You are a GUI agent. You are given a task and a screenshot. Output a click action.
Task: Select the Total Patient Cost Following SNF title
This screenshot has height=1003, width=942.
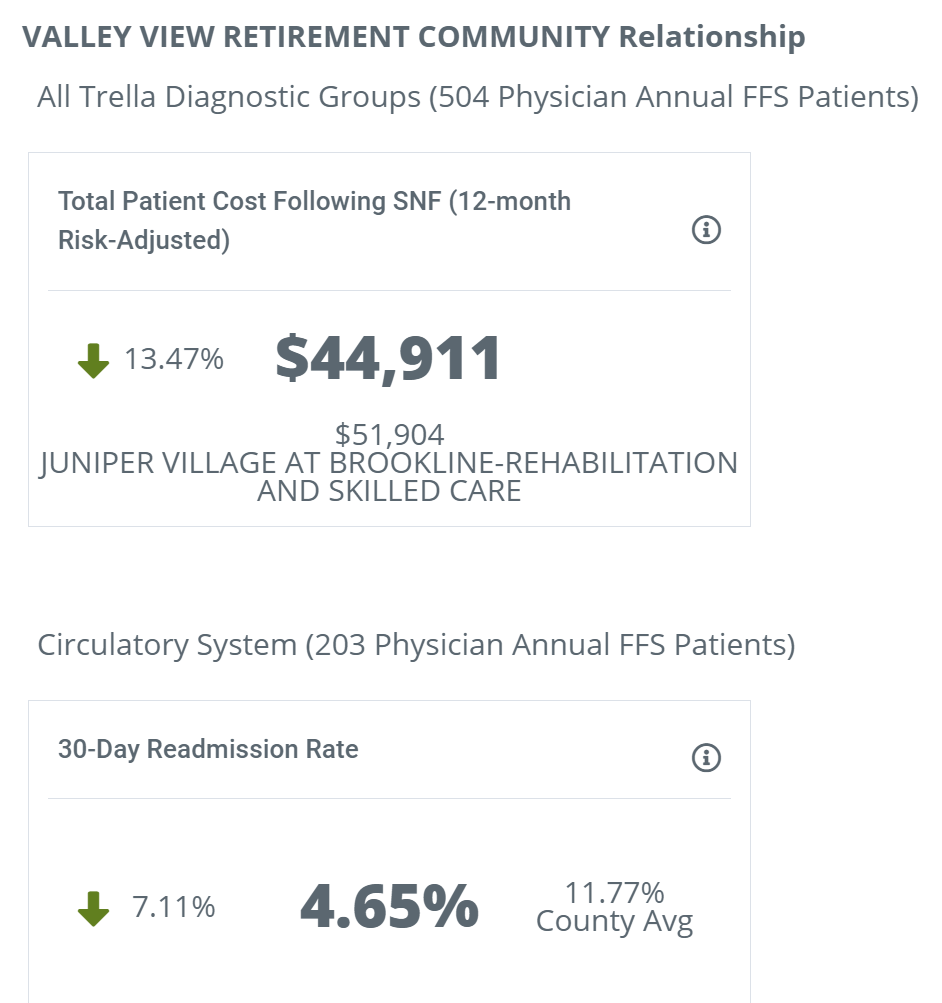click(315, 221)
